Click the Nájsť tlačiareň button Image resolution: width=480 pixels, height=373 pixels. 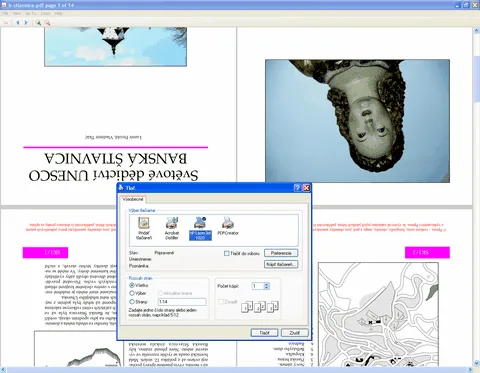[281, 264]
